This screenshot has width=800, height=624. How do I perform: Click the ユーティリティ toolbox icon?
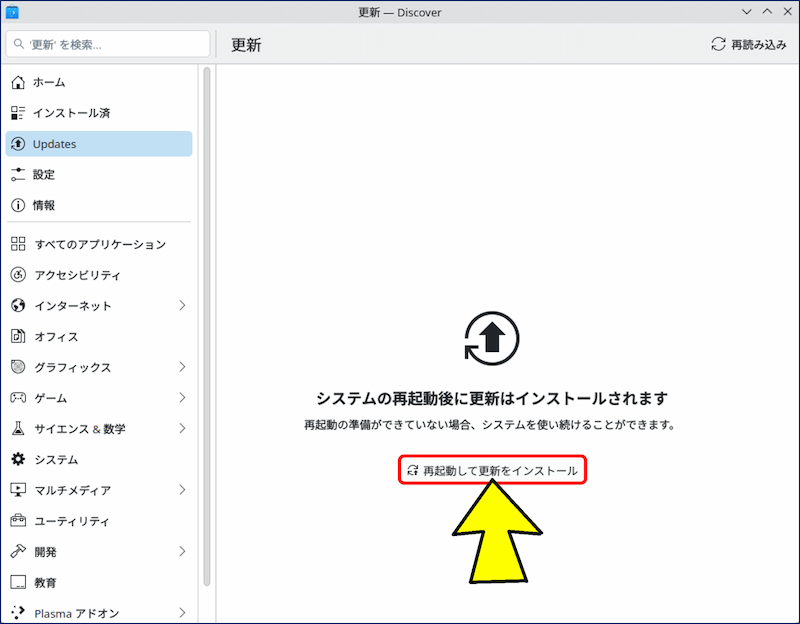[x=18, y=521]
